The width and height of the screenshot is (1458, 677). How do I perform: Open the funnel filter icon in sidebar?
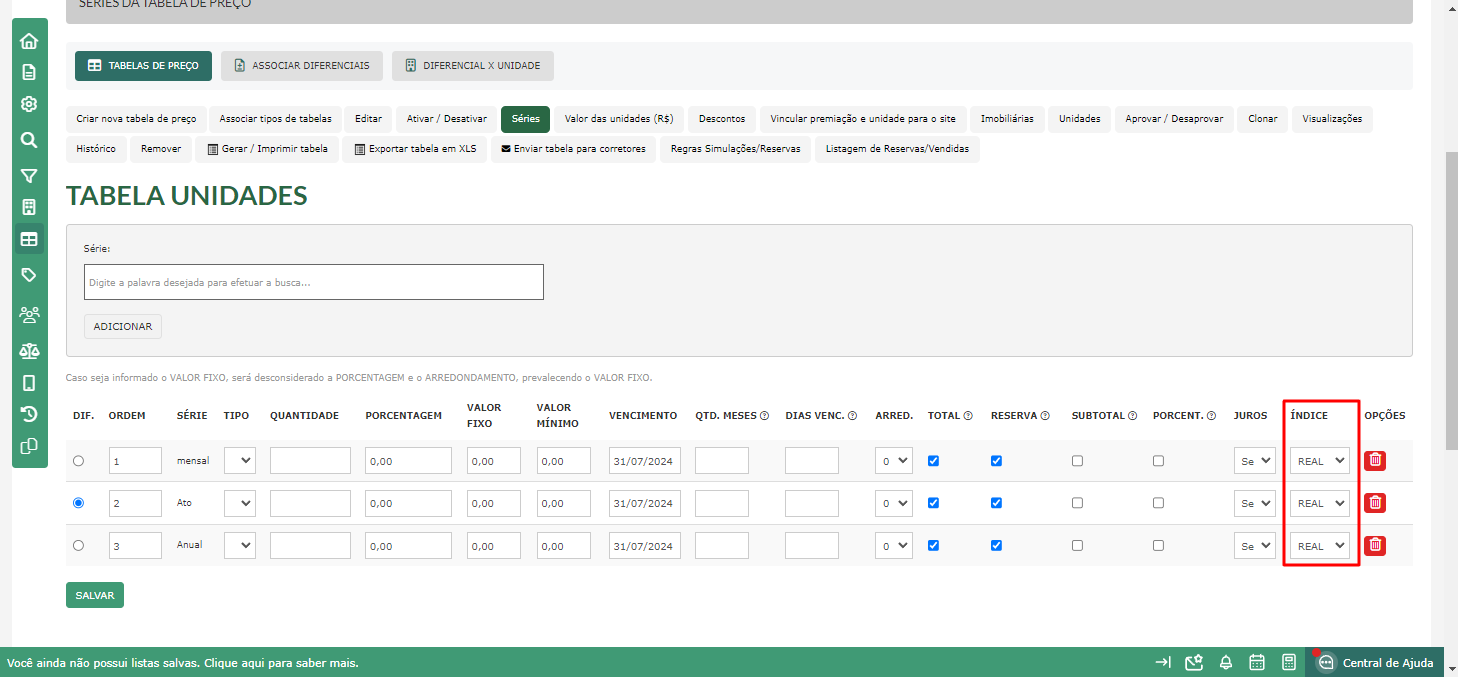click(x=29, y=176)
